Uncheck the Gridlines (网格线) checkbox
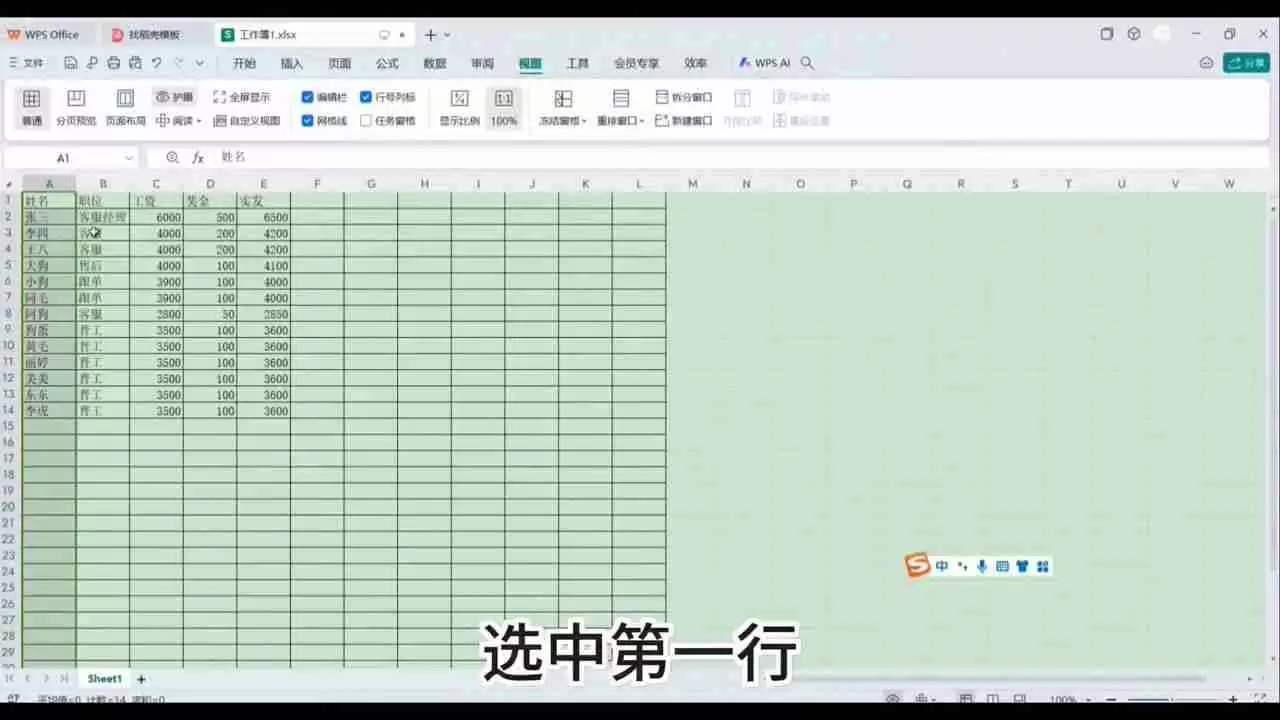This screenshot has height=720, width=1280. pos(308,120)
